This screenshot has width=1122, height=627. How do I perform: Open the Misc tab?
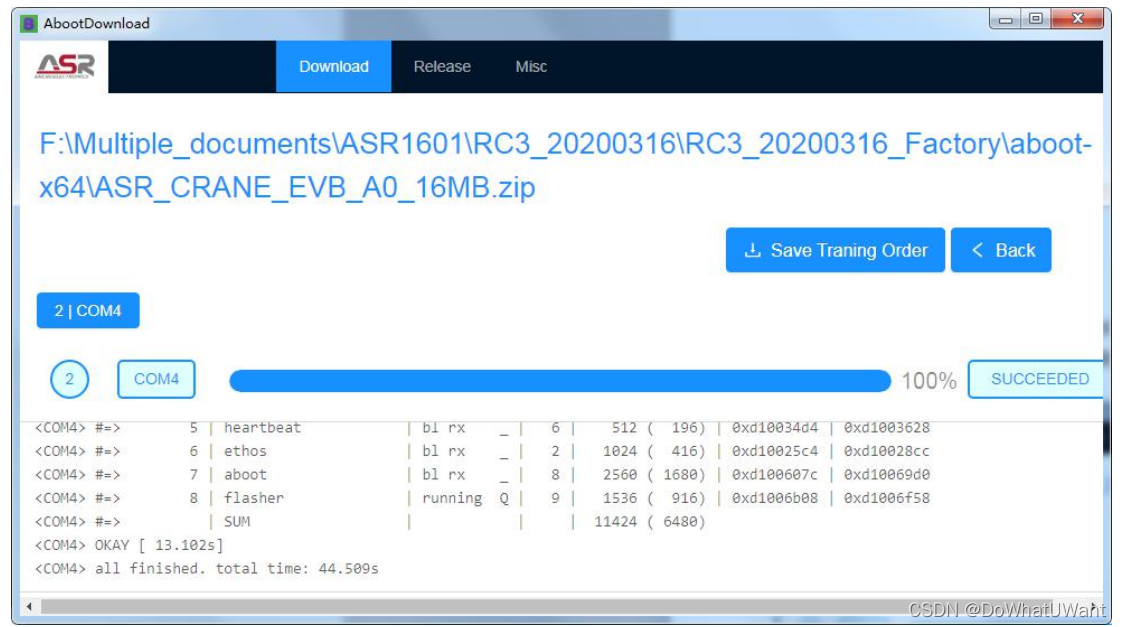pos(531,67)
